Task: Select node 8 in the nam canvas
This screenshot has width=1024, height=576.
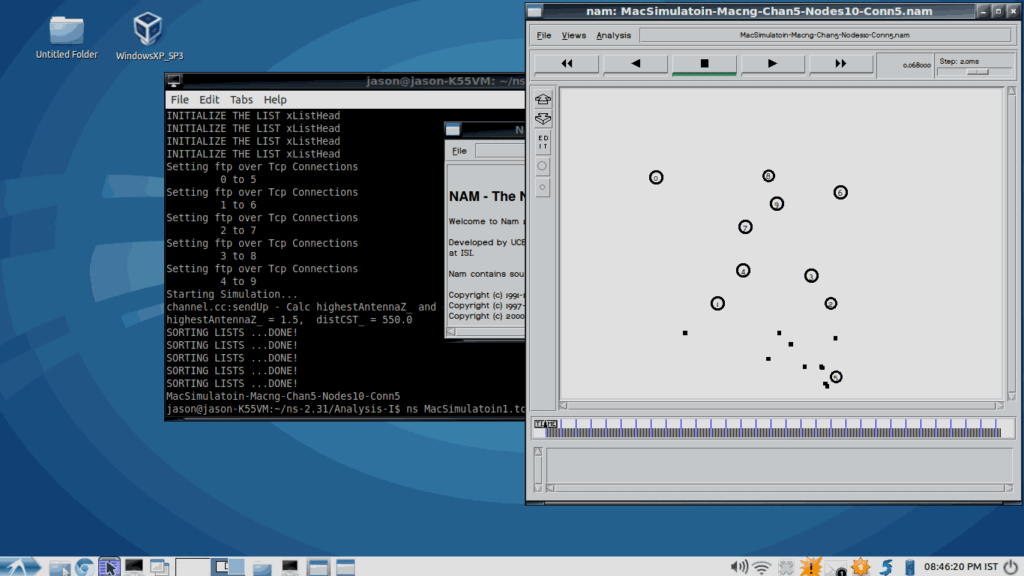Action: click(768, 176)
